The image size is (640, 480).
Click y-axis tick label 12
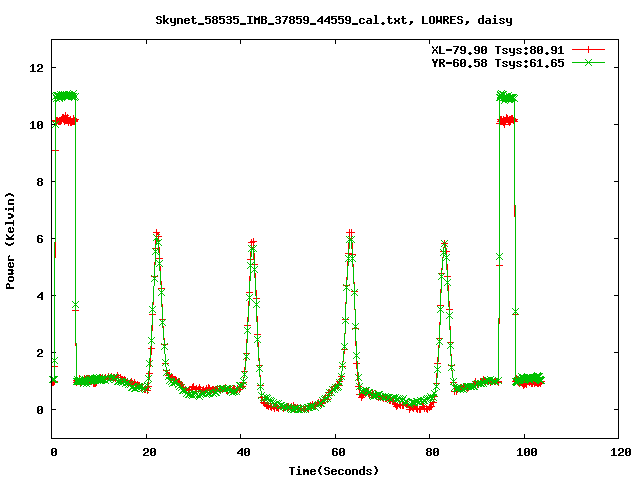pos(37,68)
